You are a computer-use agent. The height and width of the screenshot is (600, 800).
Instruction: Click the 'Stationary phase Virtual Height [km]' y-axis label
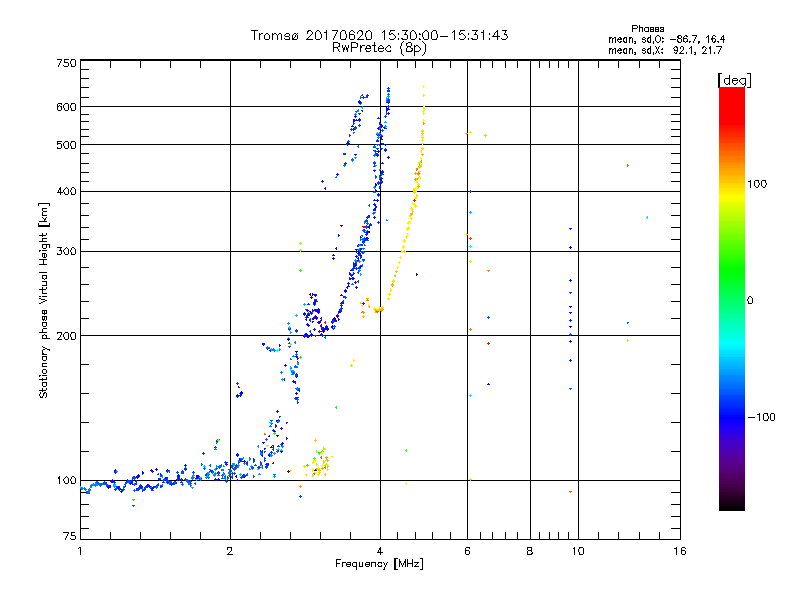click(44, 300)
